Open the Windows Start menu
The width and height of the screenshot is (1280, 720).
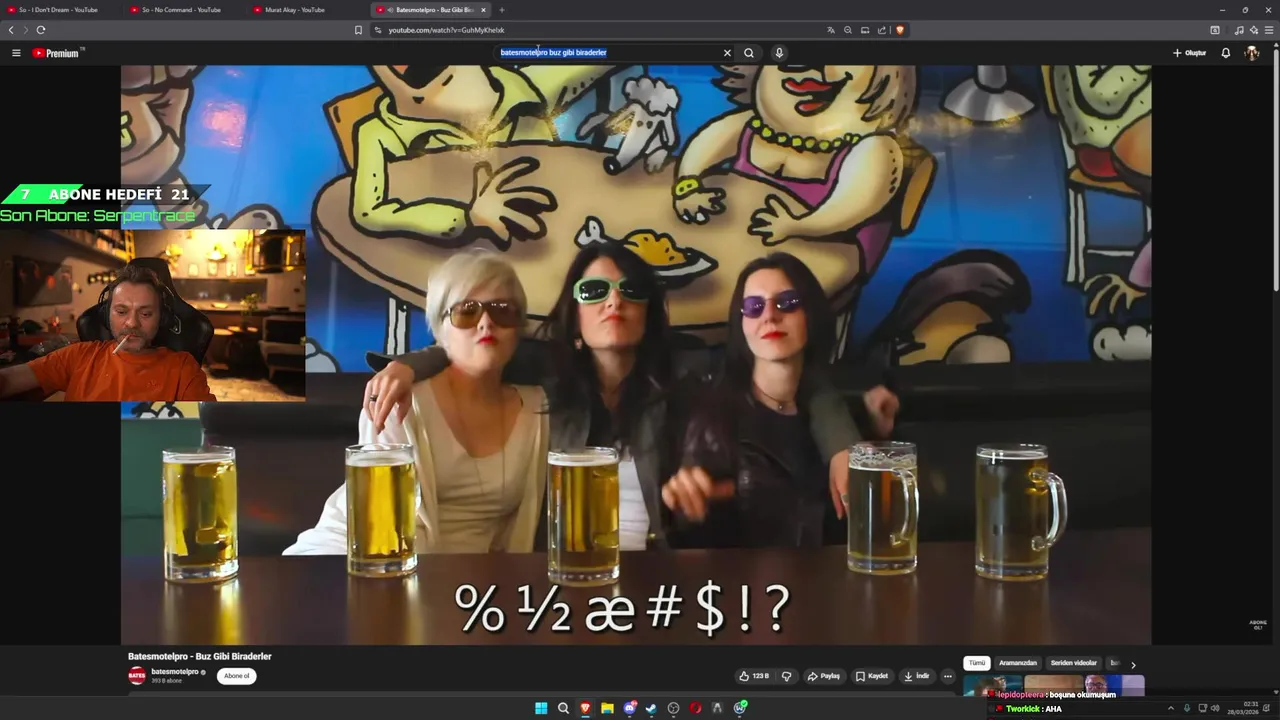[541, 708]
